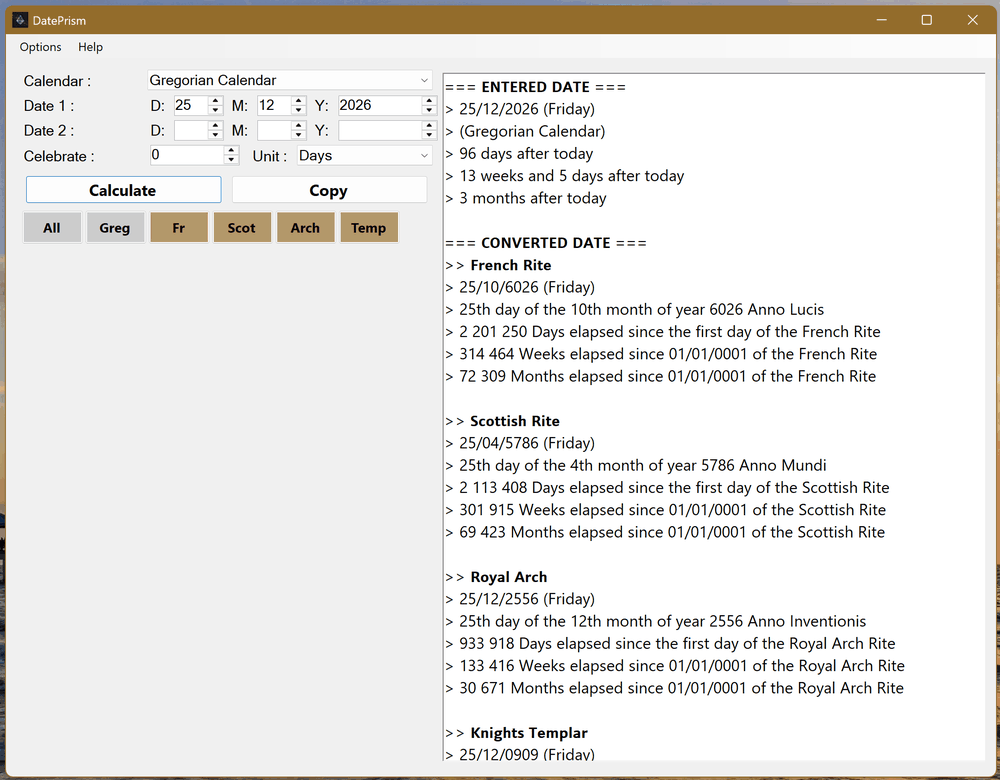Close the DatePrism window
The width and height of the screenshot is (1000, 780).
click(973, 20)
